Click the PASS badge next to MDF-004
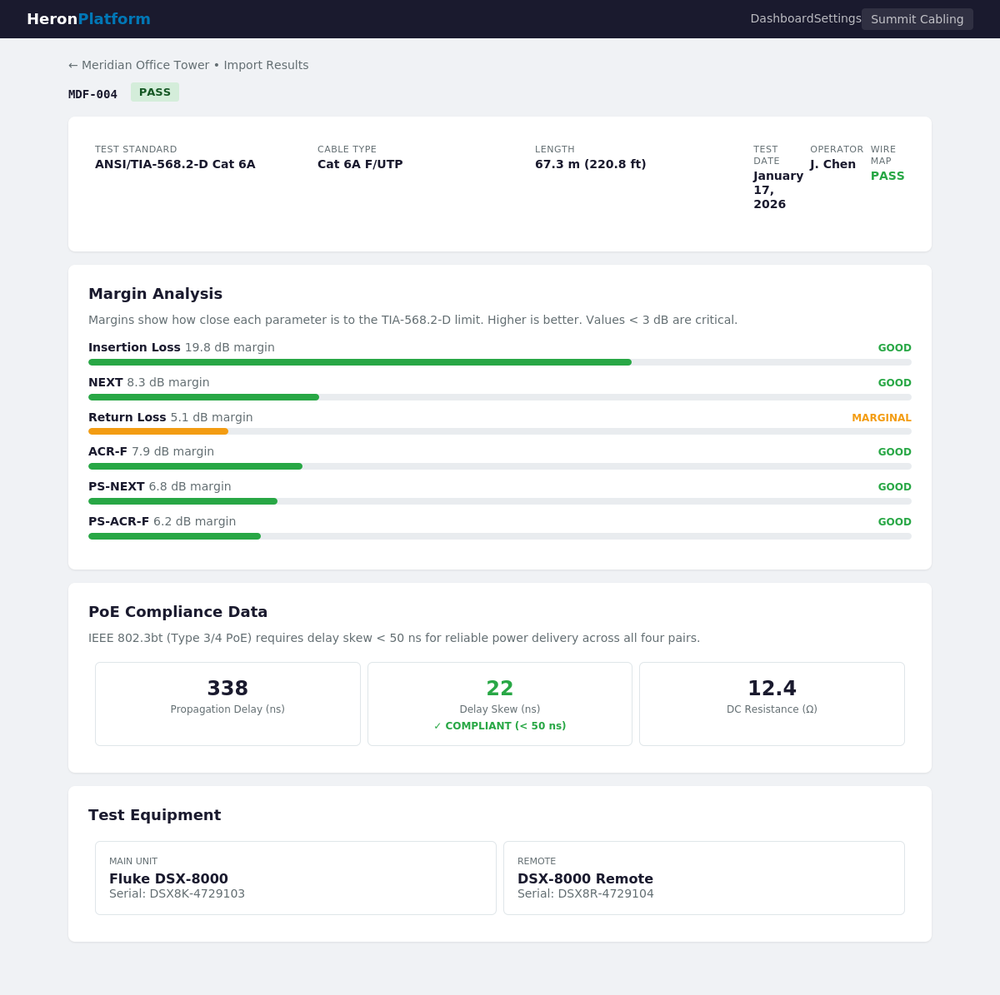 coord(155,91)
